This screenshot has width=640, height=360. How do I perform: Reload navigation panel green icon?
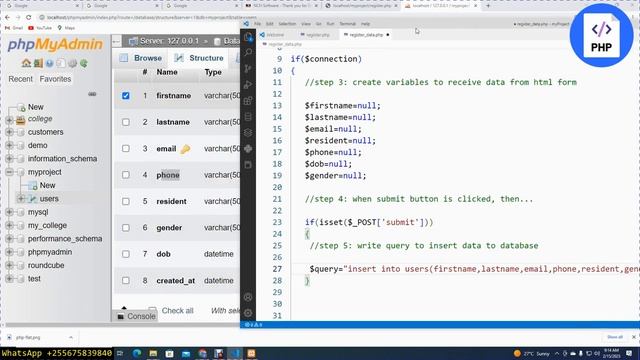click(x=84, y=63)
